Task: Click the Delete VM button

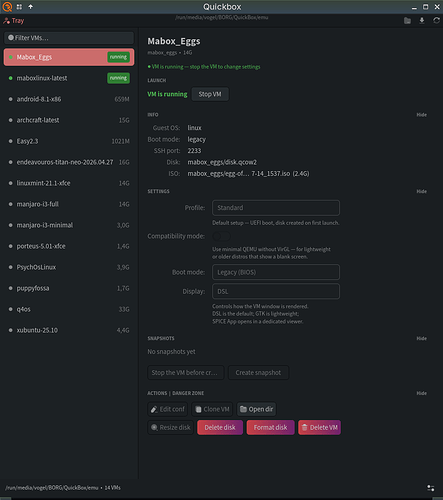Action: click(319, 427)
